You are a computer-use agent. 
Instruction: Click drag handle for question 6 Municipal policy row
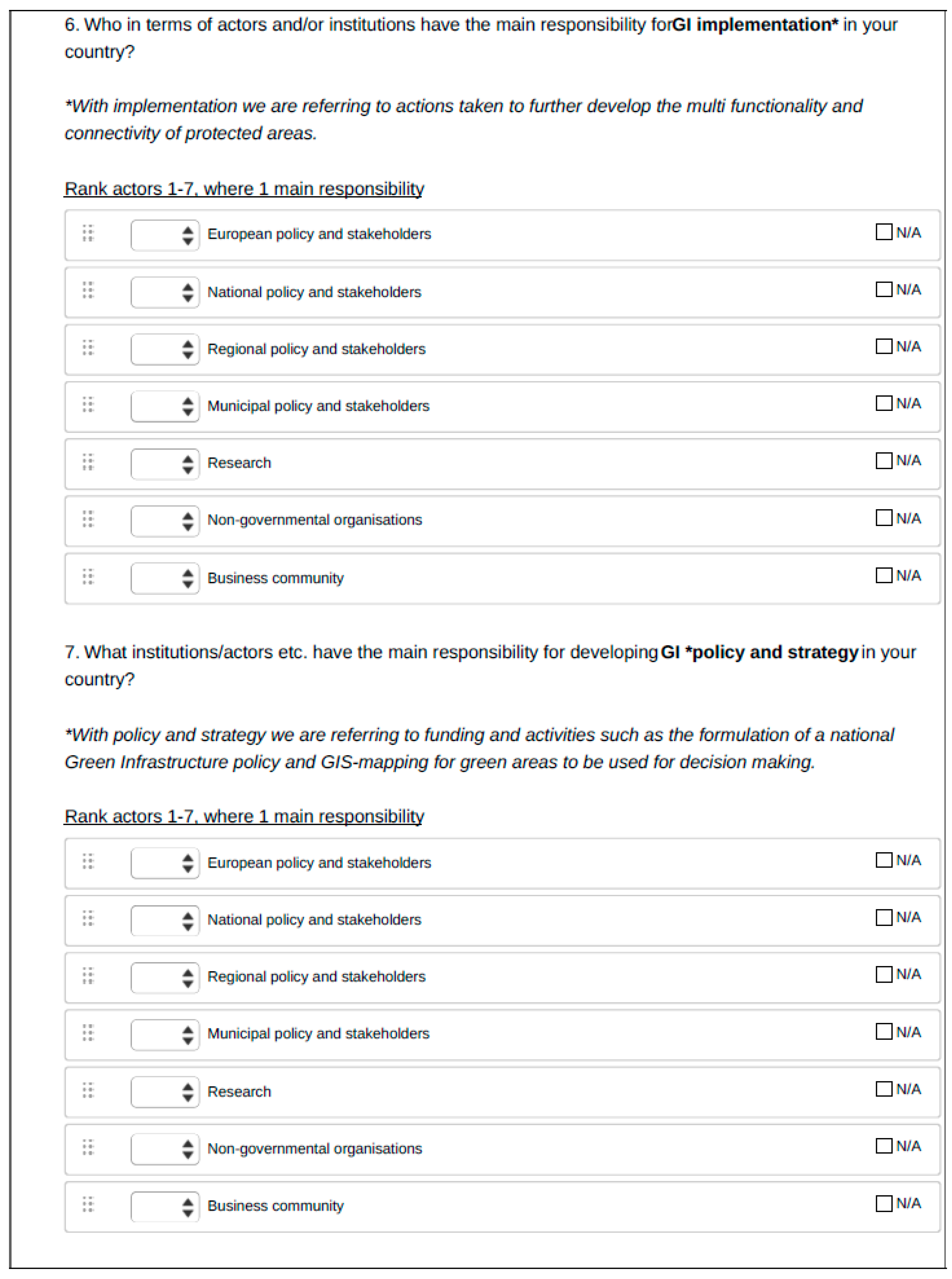coord(88,405)
